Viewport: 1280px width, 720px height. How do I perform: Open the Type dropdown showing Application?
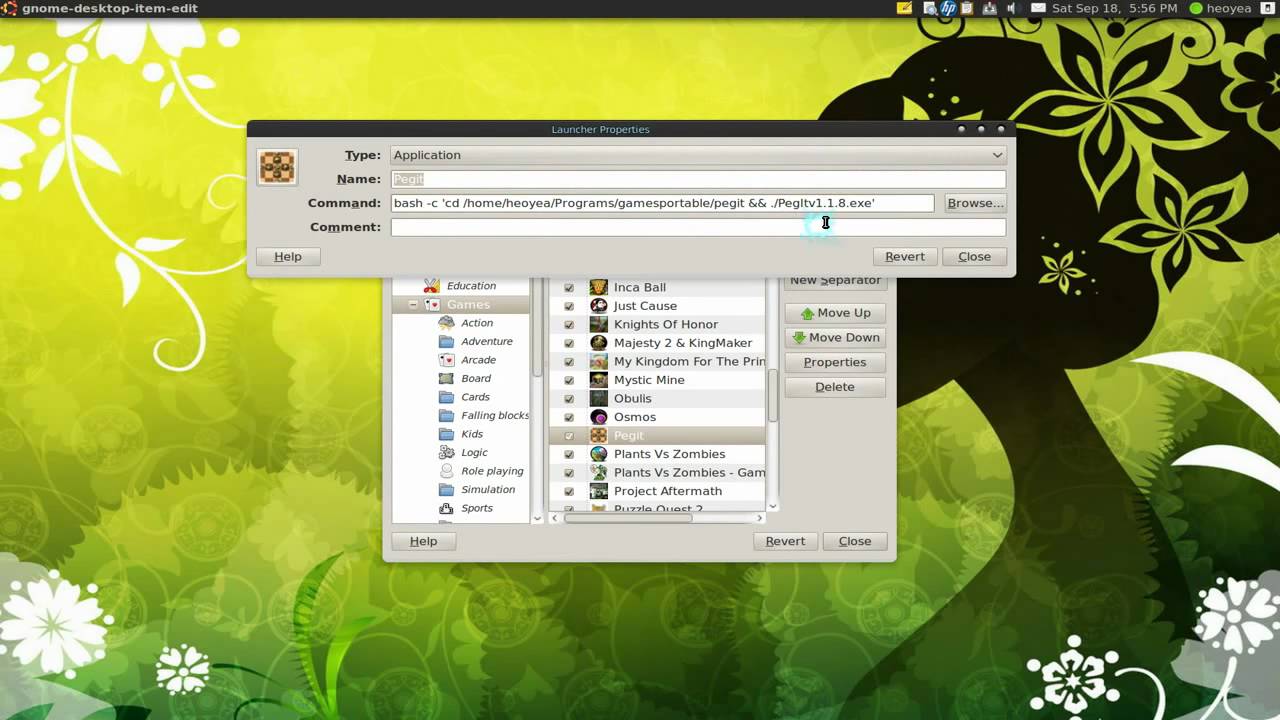tap(698, 155)
